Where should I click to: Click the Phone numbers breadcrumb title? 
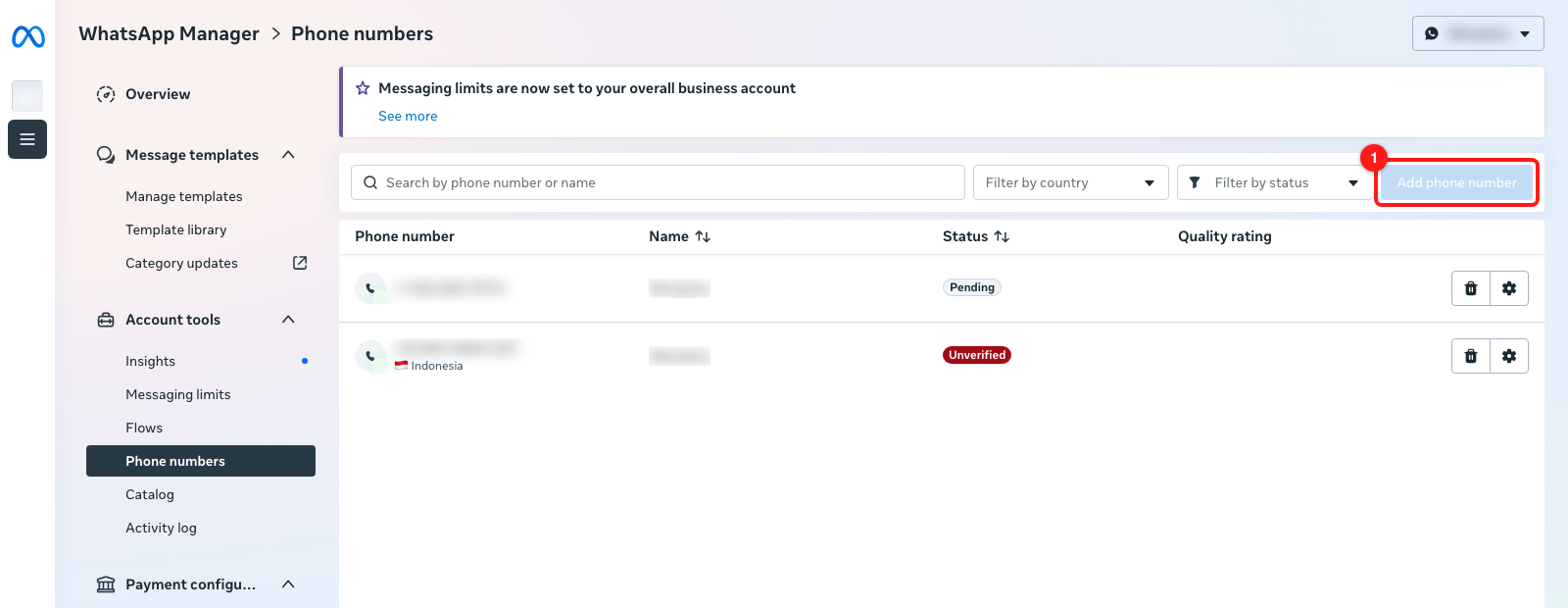point(362,33)
